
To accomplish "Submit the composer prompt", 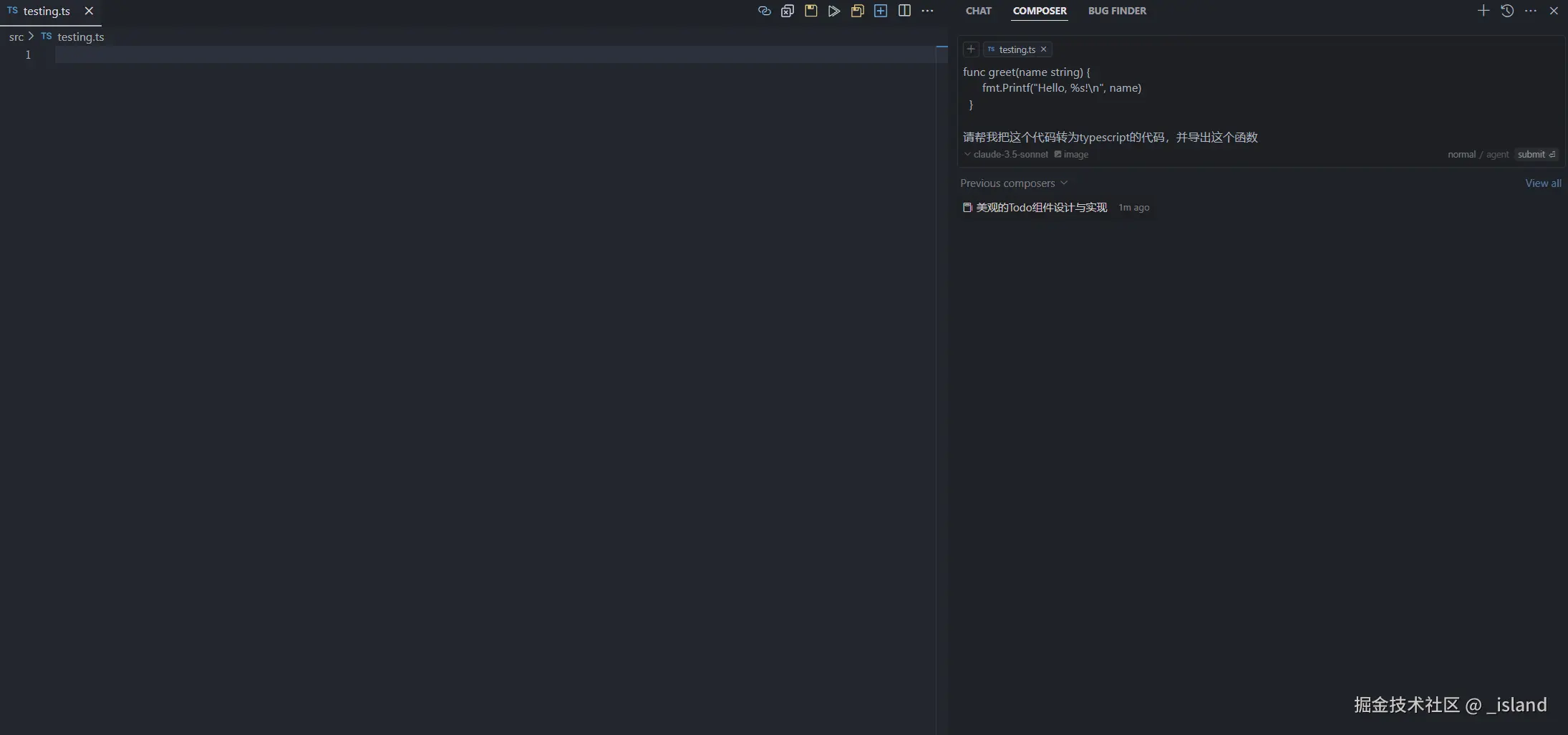I will (x=1536, y=155).
